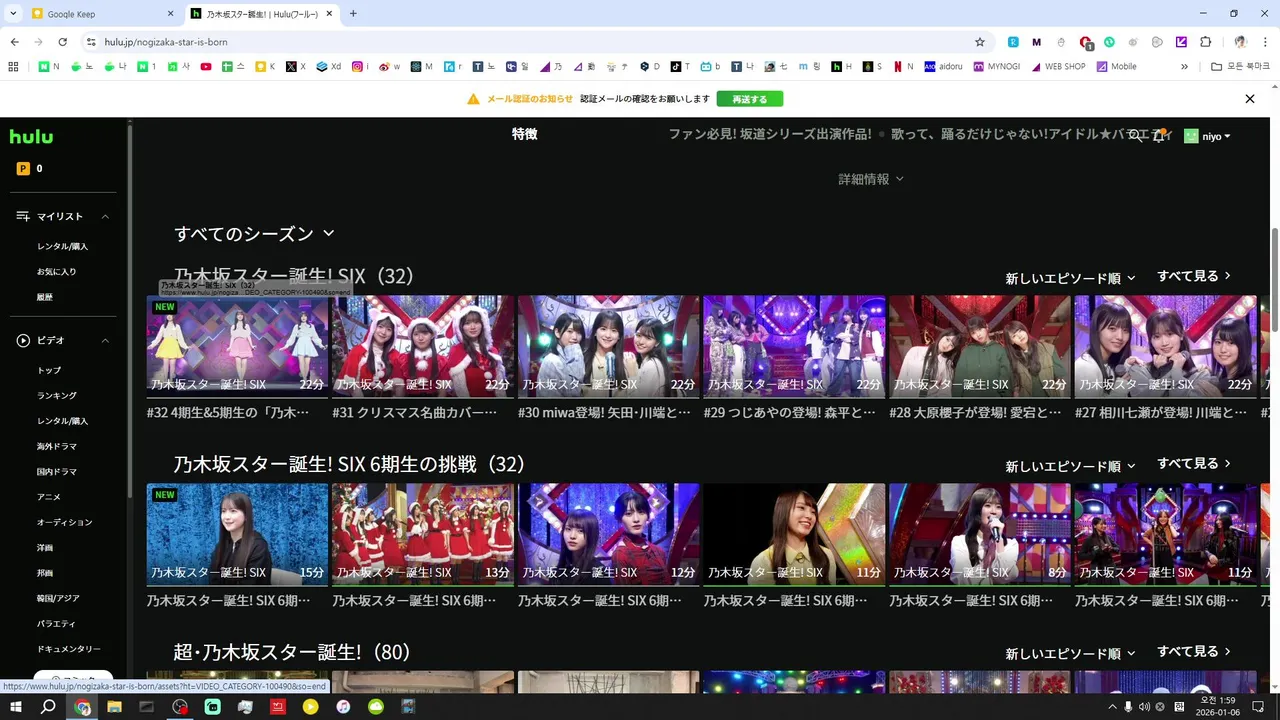Click すべて見る for 乃木坂スター誕生! SIX row
The height and width of the screenshot is (720, 1280).
coord(1194,276)
